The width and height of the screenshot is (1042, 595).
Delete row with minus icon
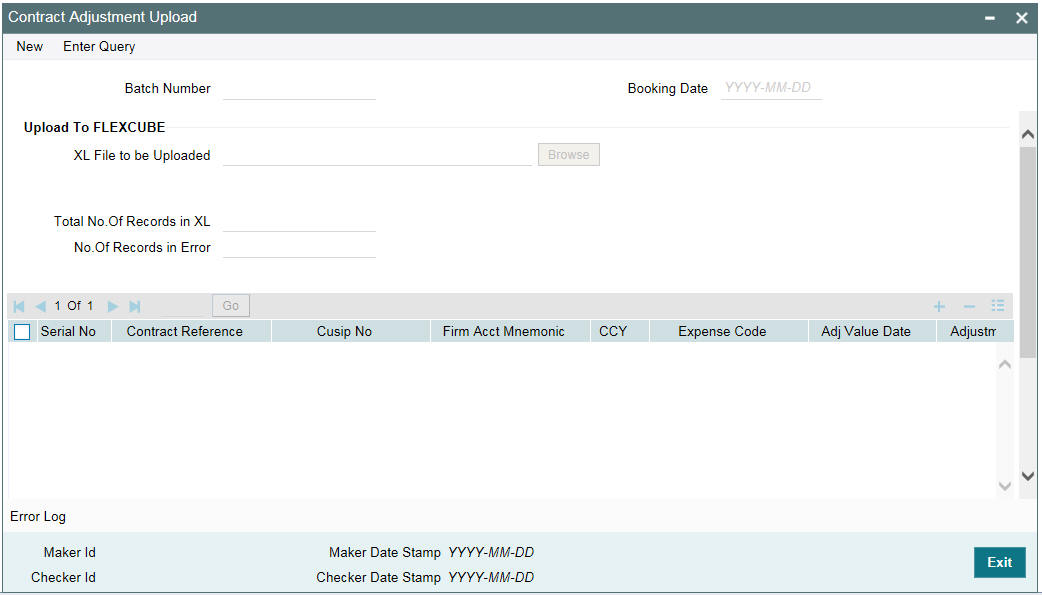(x=969, y=306)
